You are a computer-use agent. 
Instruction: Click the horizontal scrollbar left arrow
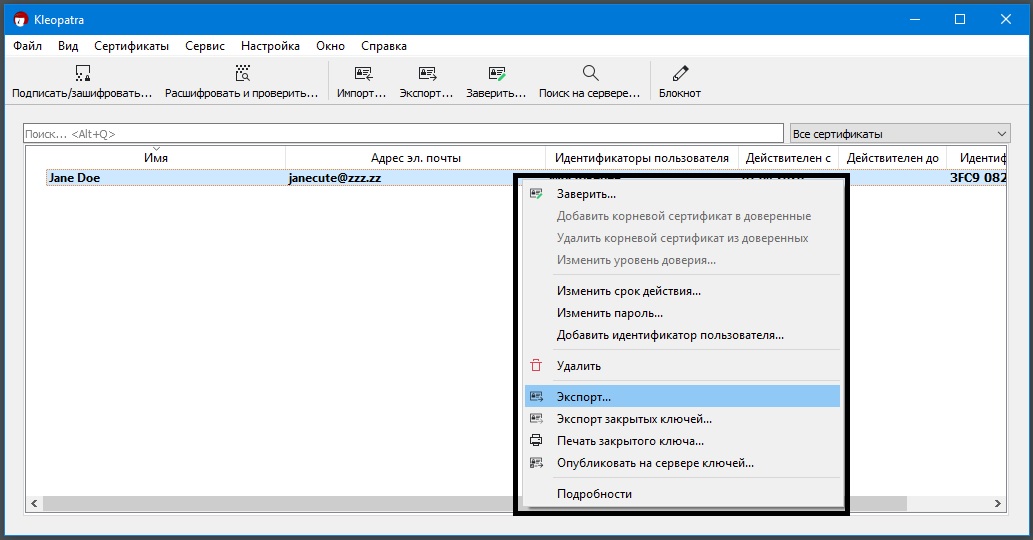click(x=33, y=503)
